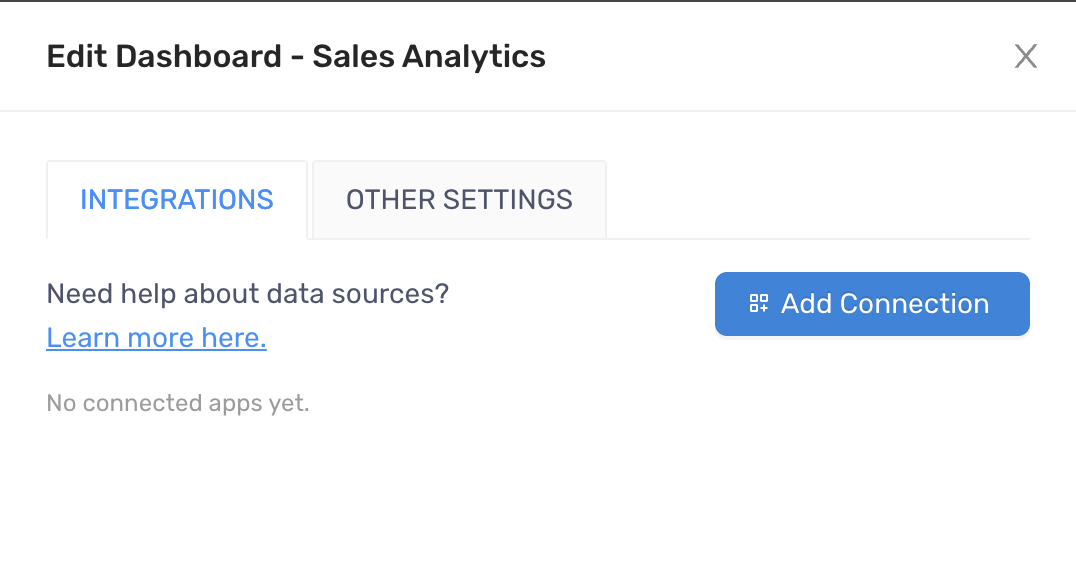Switch to the OTHER SETTINGS tab
Image resolution: width=1076 pixels, height=562 pixels.
[459, 200]
